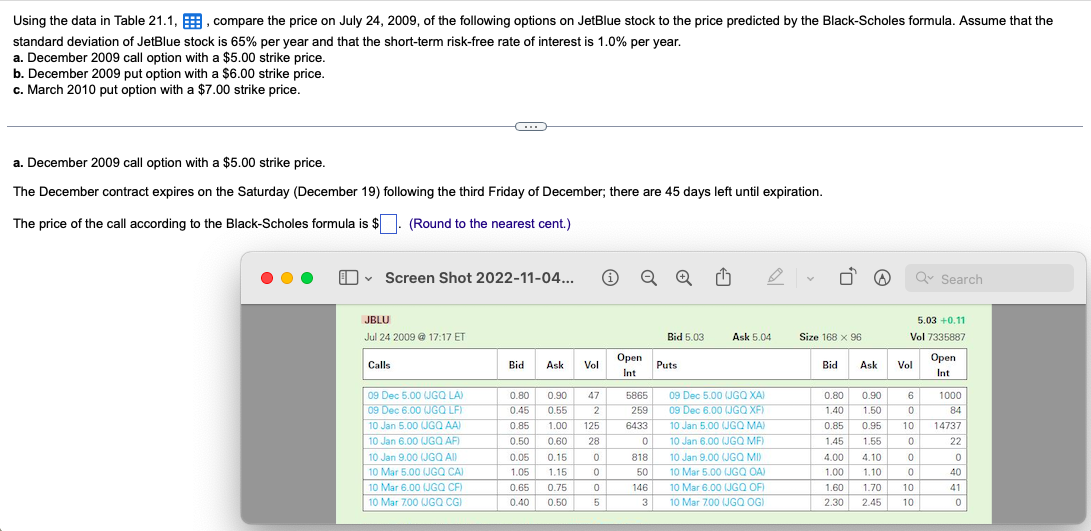
Task: Click the calls volume value 125
Action: (x=592, y=424)
